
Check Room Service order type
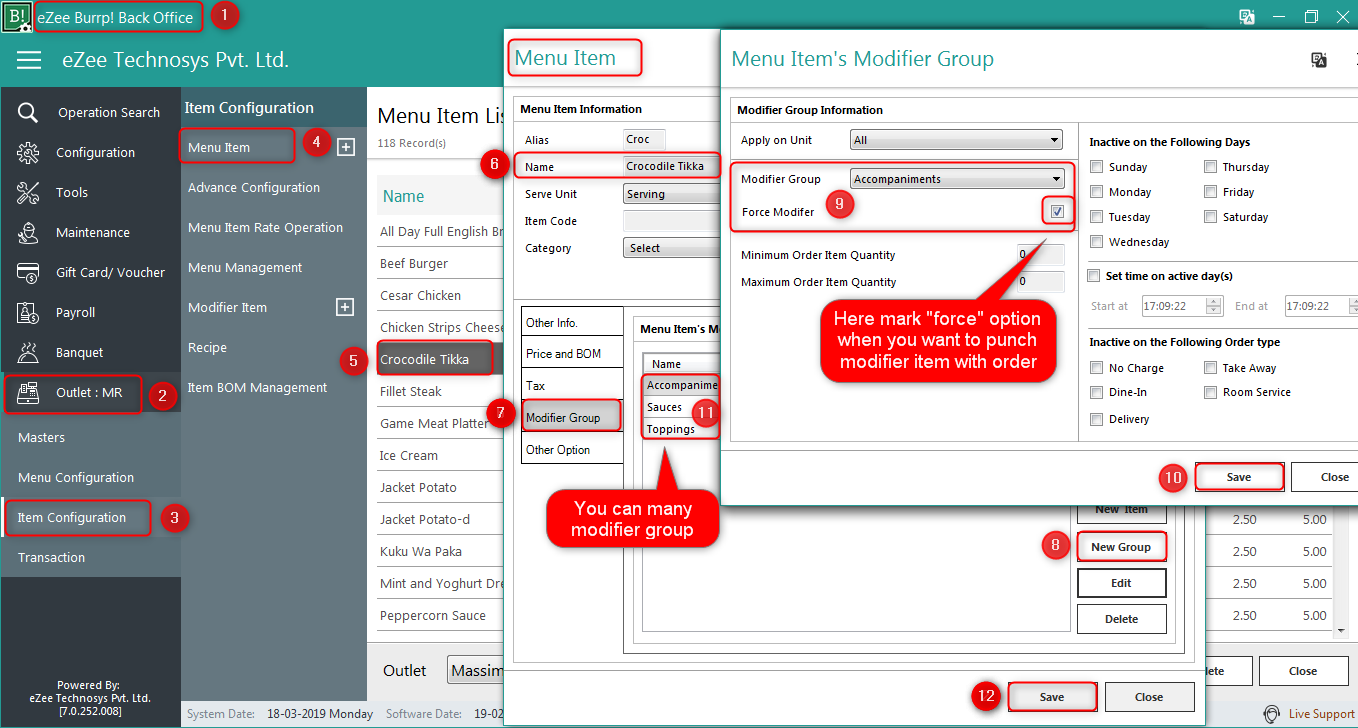pos(1211,393)
